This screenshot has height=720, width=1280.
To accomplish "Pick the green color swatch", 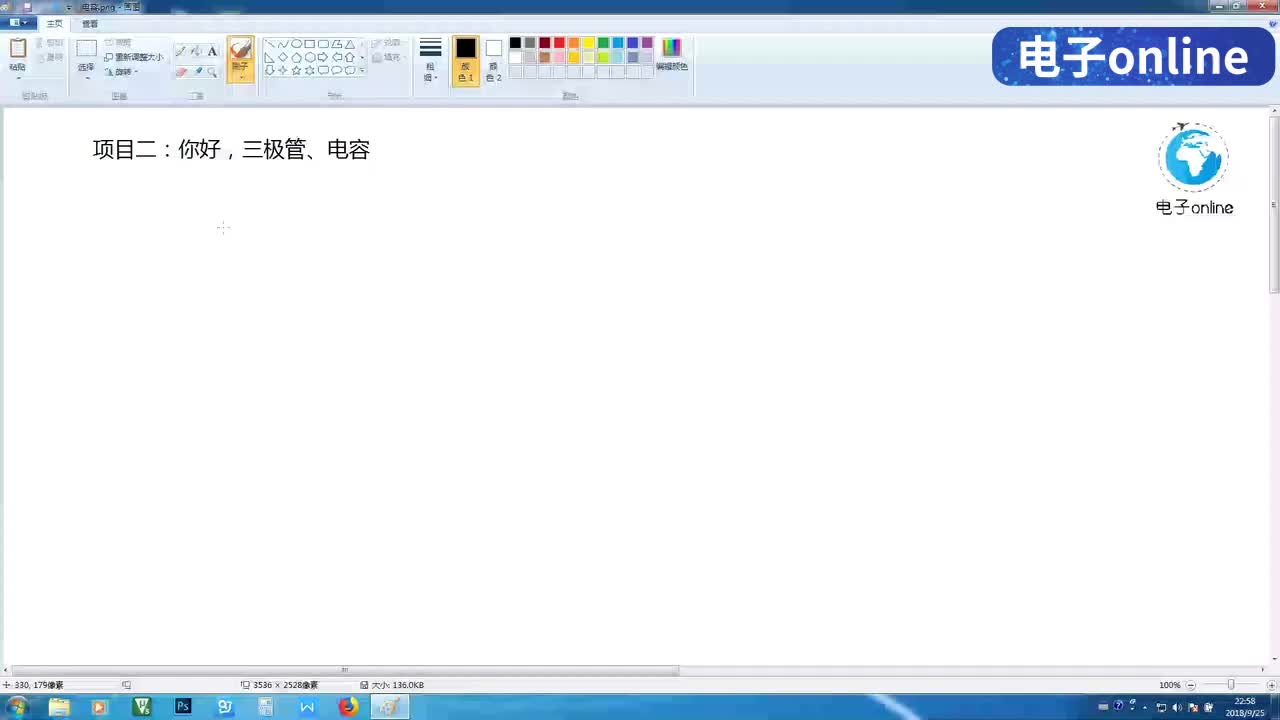I will pos(603,43).
